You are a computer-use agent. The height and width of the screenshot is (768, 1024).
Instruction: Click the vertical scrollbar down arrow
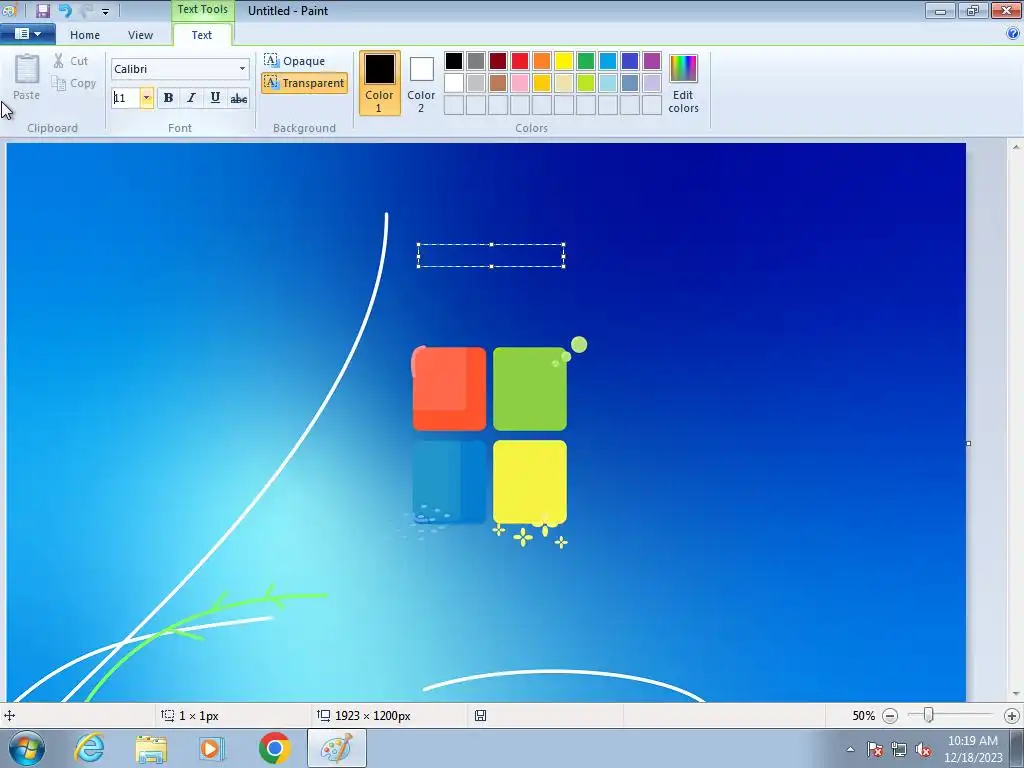click(1016, 694)
